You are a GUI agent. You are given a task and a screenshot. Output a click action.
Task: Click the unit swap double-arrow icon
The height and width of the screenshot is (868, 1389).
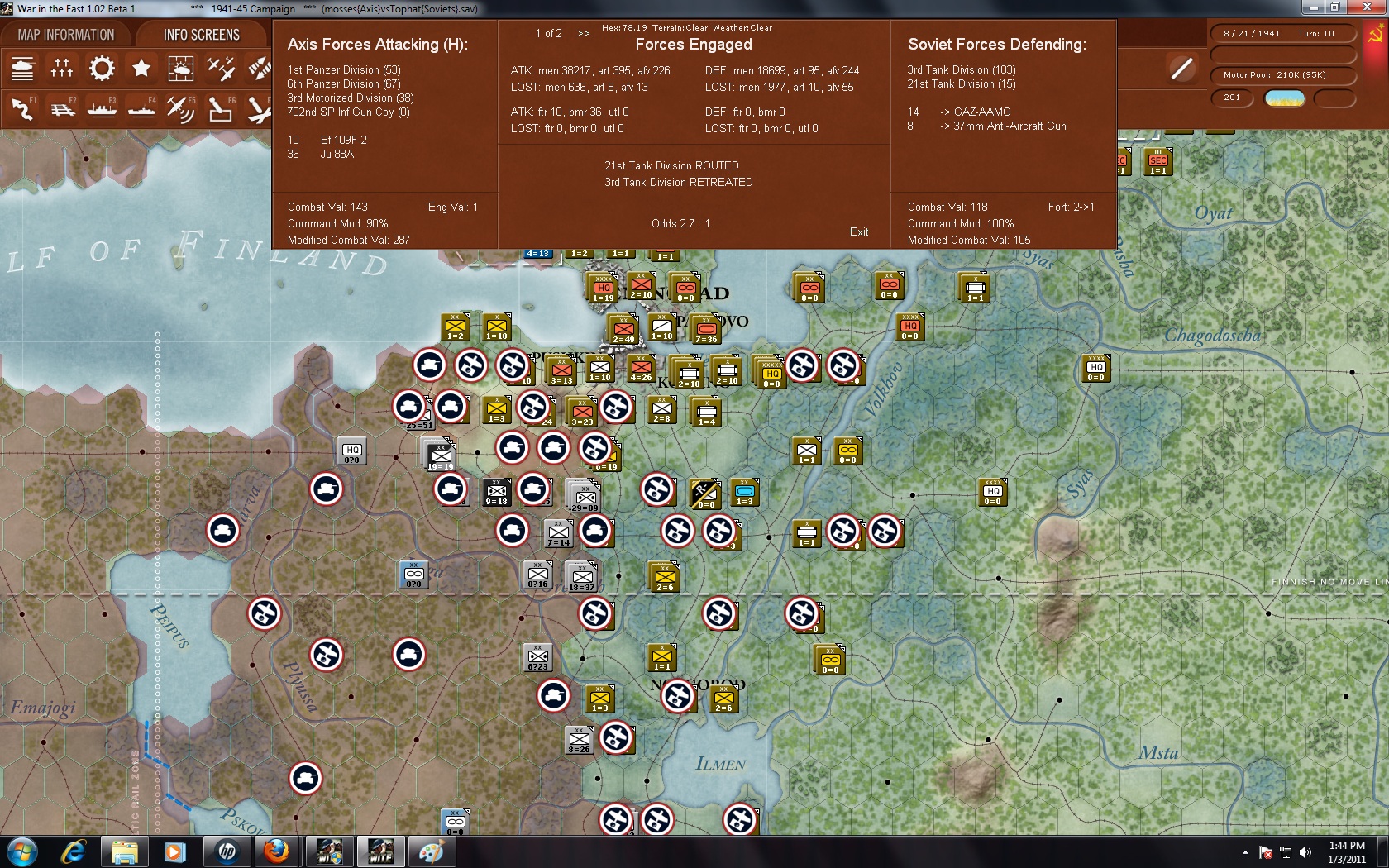tap(259, 68)
